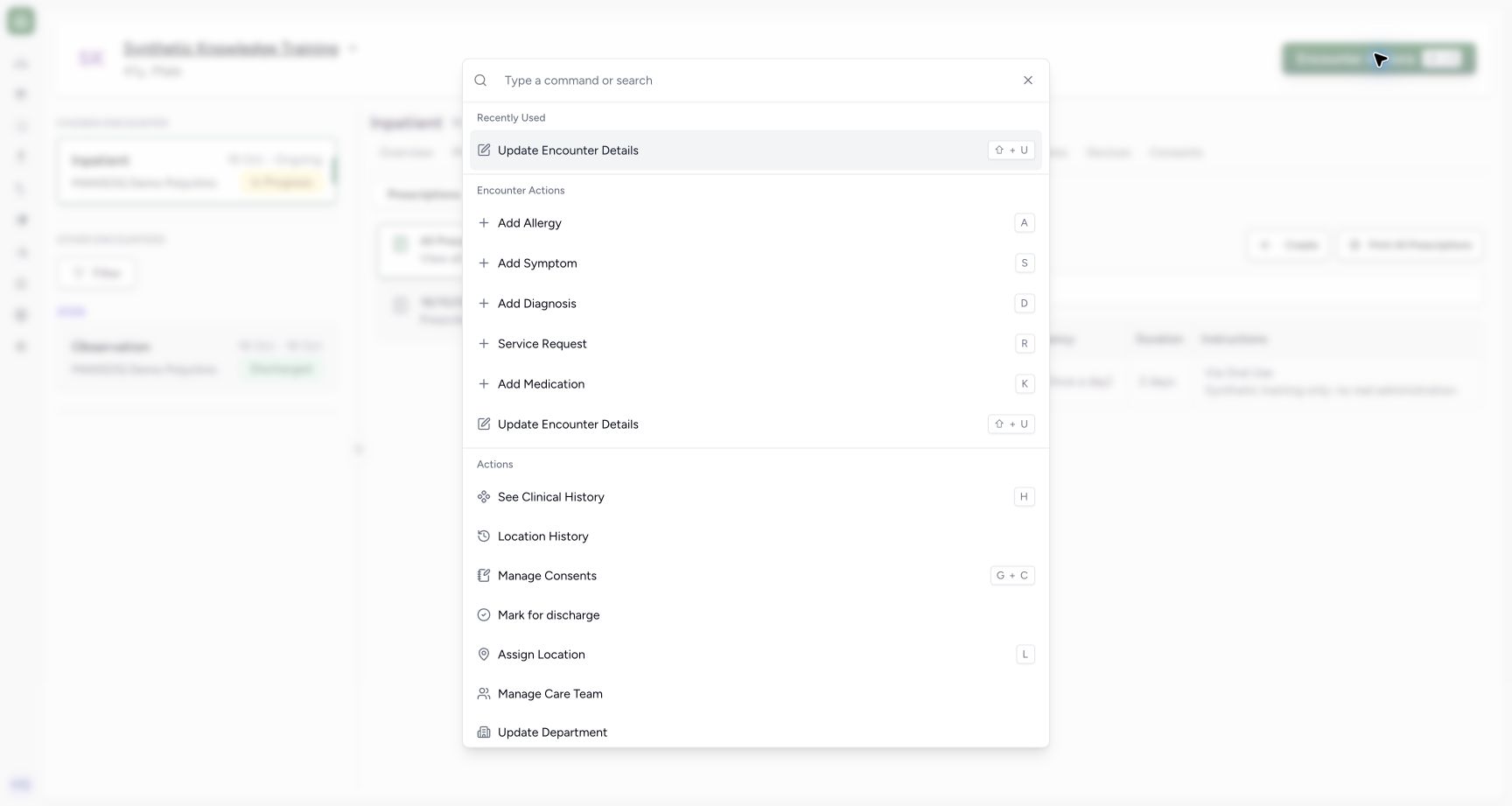Image resolution: width=1512 pixels, height=806 pixels.
Task: Open Manage Consents icon
Action: point(484,576)
